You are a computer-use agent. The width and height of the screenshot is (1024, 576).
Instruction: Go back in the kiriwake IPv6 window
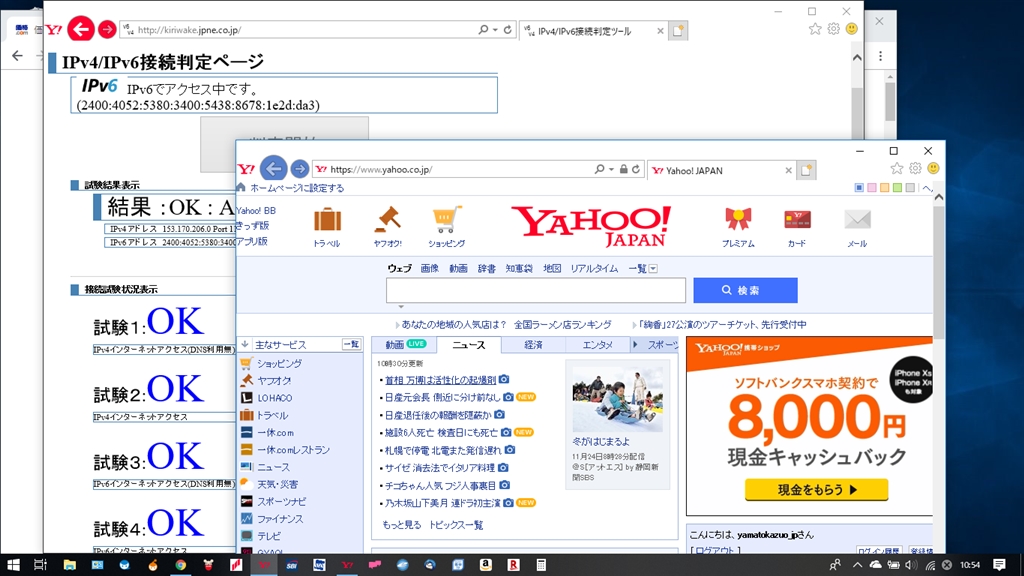click(x=81, y=29)
